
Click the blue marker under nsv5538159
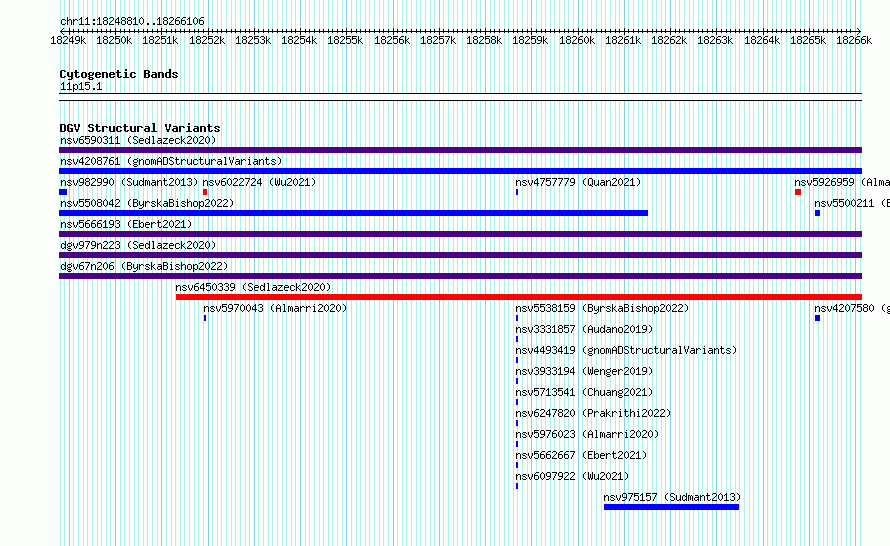pyautogui.click(x=517, y=318)
